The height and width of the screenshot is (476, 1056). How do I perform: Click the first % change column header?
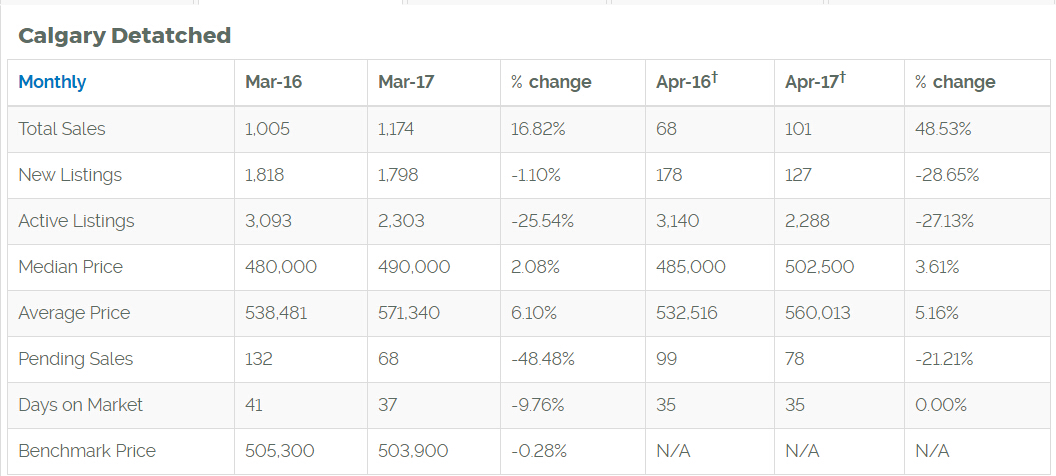[x=551, y=82]
